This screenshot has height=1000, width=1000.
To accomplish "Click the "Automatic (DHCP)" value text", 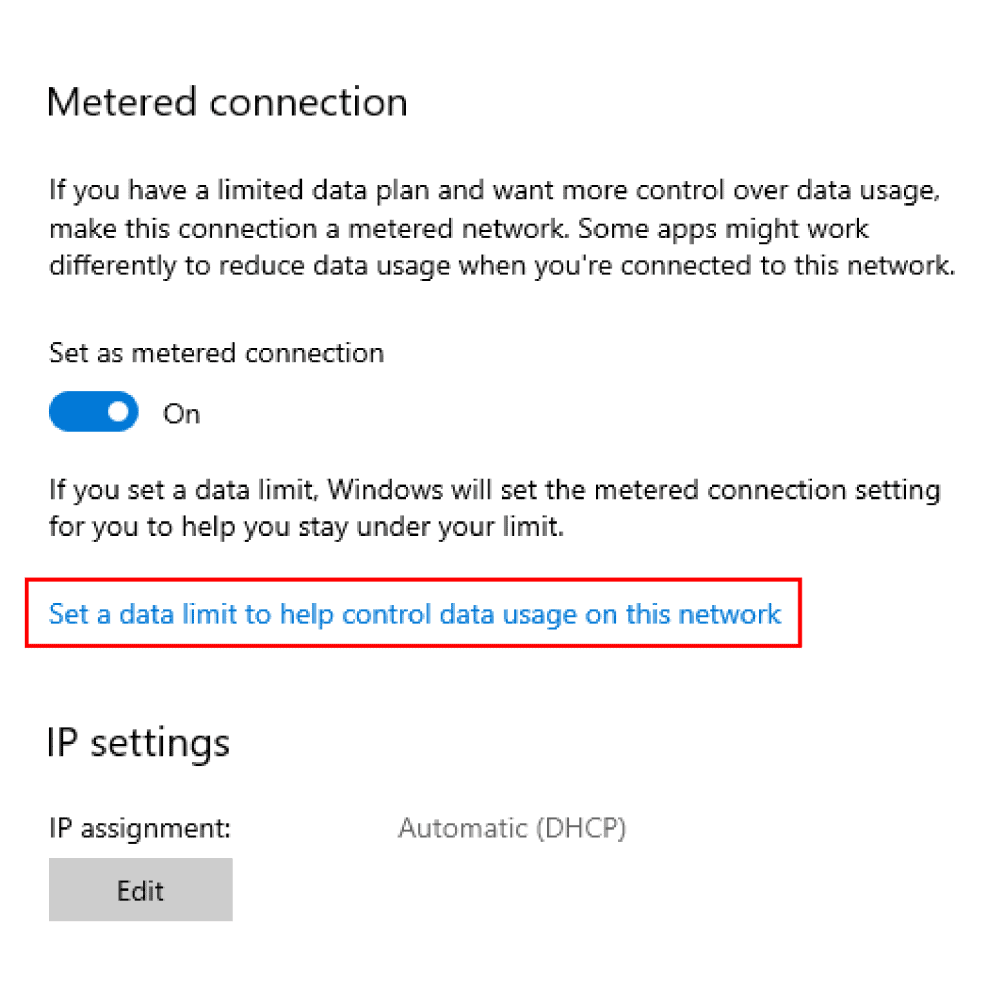I will point(513,828).
